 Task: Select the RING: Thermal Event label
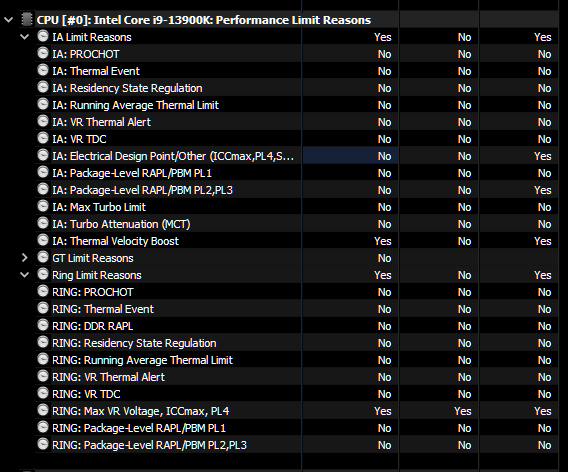tap(103, 310)
